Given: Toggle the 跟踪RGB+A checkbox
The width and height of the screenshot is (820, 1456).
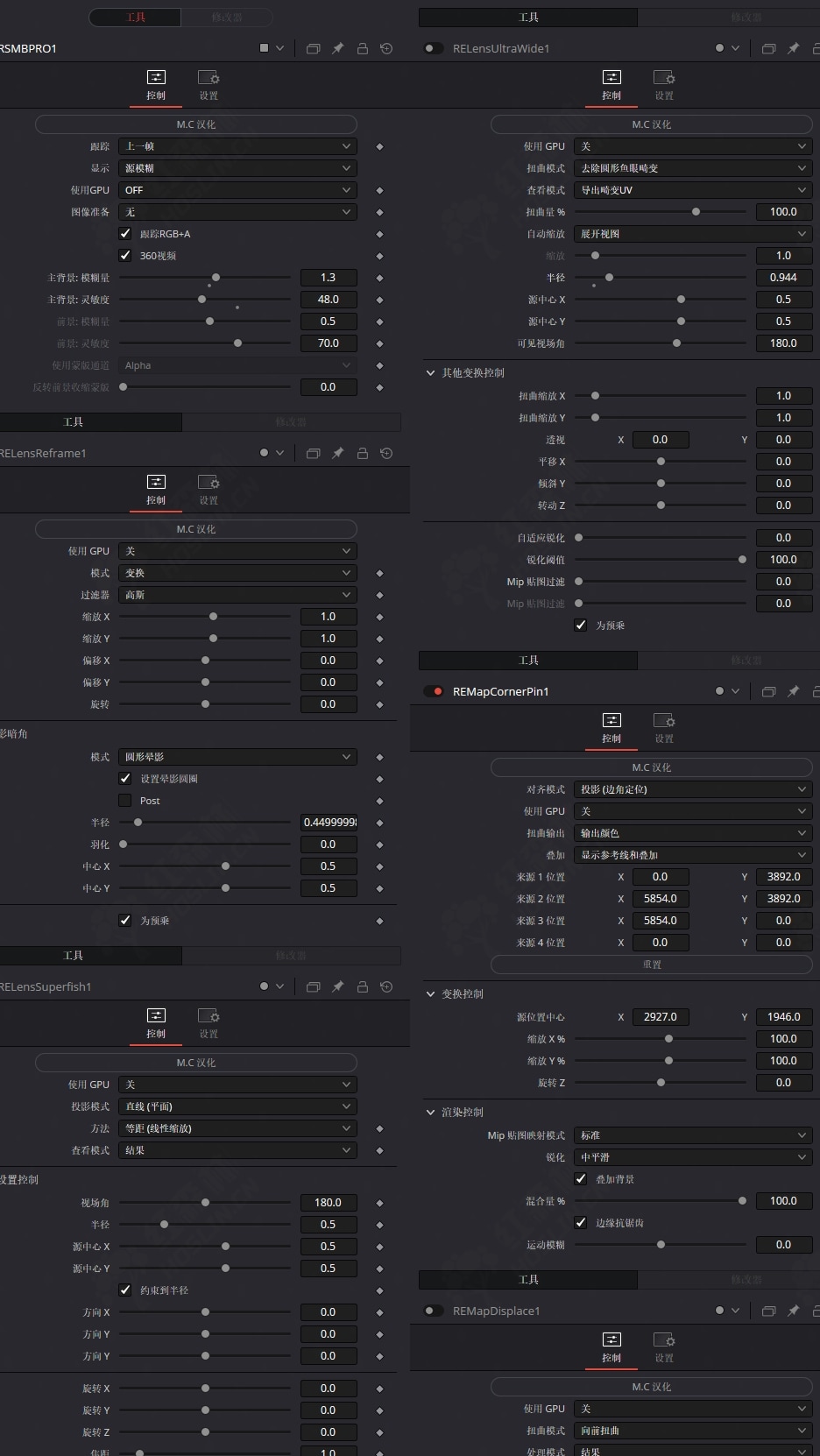Looking at the screenshot, I should 125,234.
